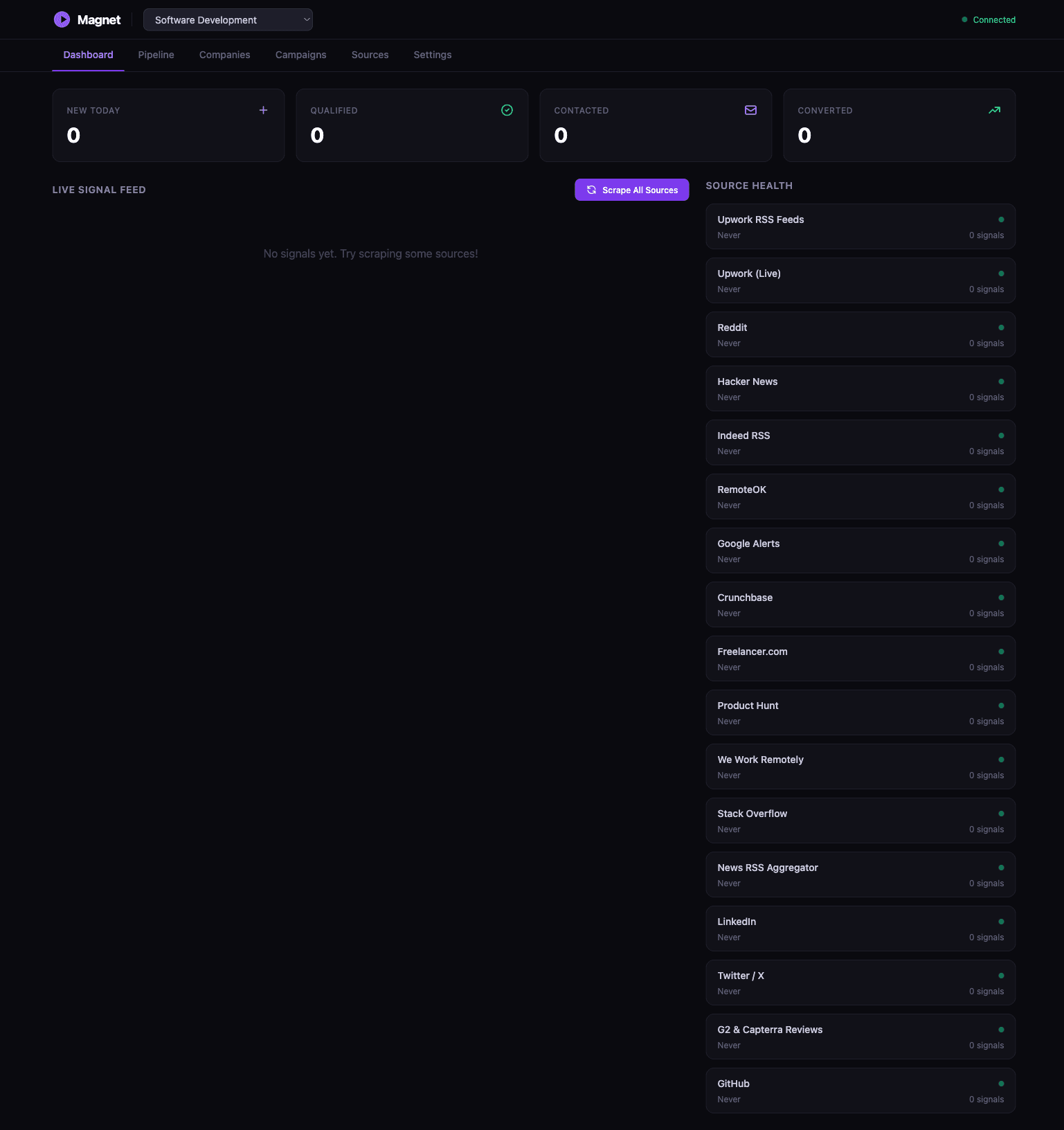Click the status dot for Reddit
1064x1130 pixels.
click(x=1001, y=328)
